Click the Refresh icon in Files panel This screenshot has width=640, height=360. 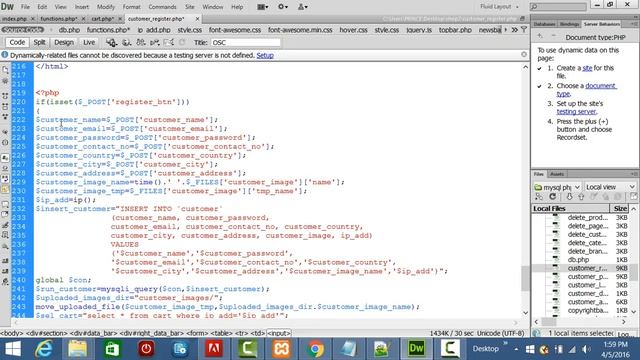[553, 197]
